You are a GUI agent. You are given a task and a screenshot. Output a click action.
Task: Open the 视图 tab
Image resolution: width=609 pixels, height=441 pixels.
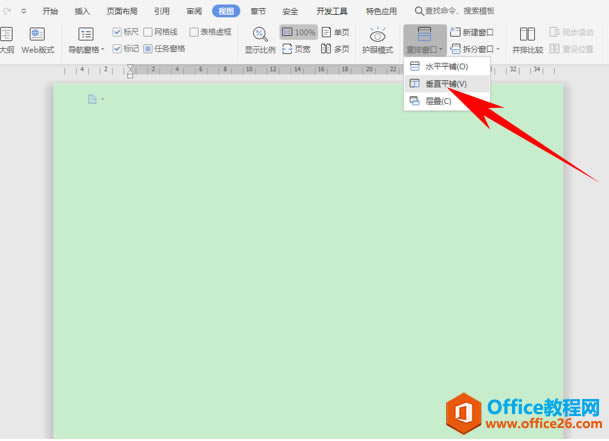point(226,11)
